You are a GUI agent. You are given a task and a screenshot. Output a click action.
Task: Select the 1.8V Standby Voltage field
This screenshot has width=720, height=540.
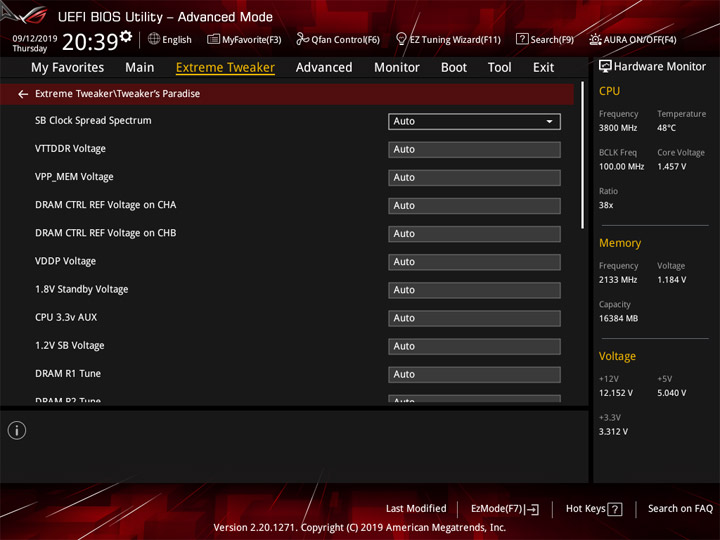pyautogui.click(x=474, y=290)
